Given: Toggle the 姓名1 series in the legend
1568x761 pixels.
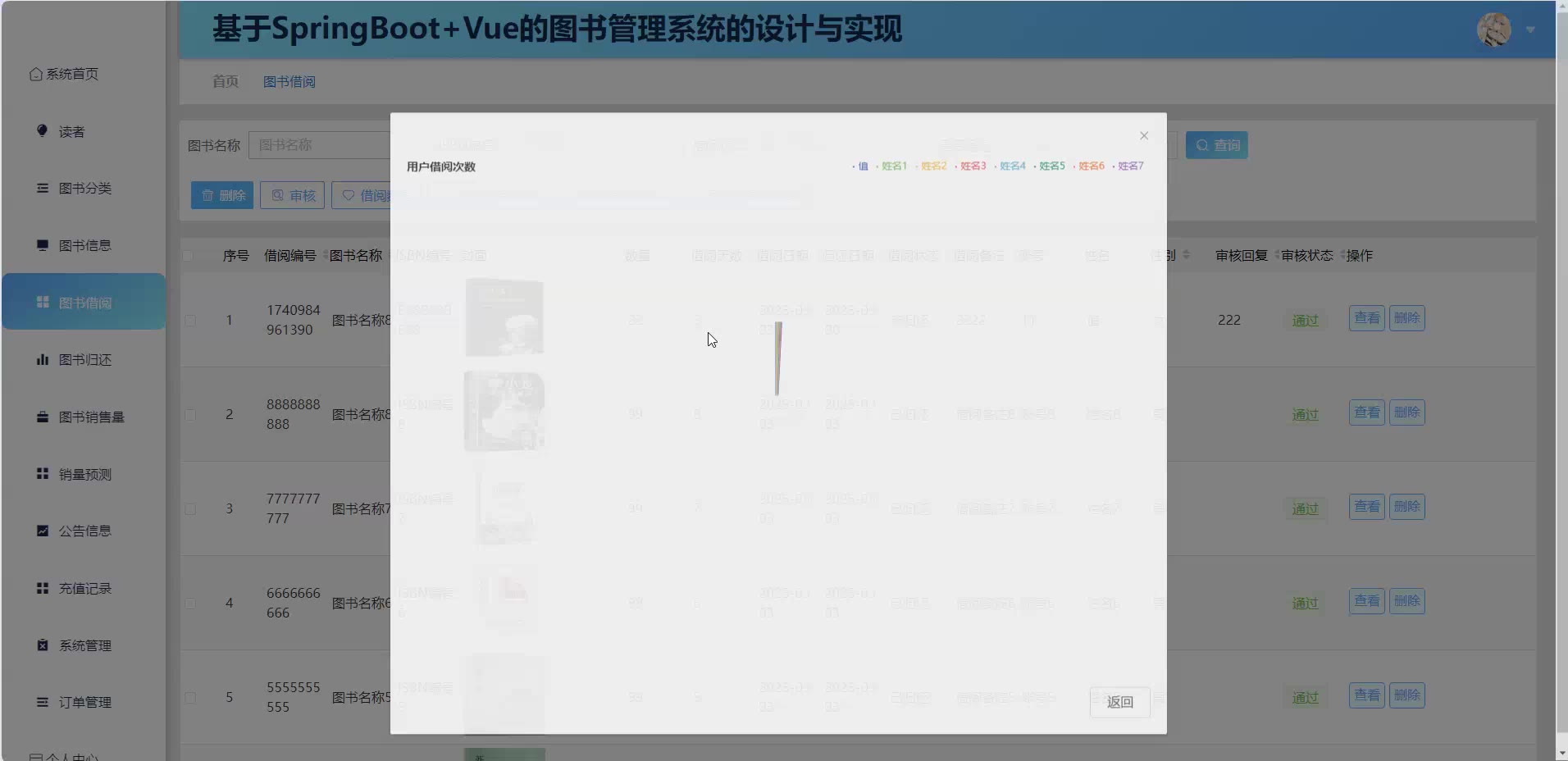Looking at the screenshot, I should 891,166.
